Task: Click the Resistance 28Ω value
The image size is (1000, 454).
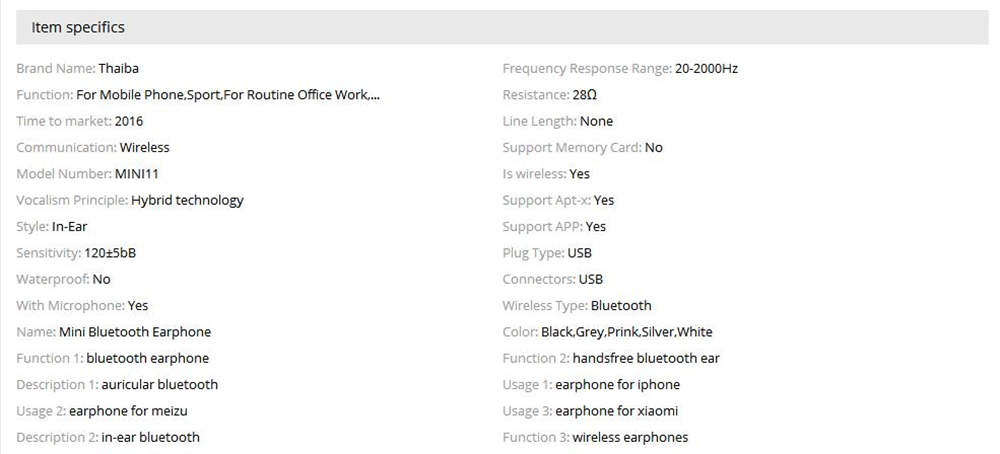Action: click(x=586, y=95)
